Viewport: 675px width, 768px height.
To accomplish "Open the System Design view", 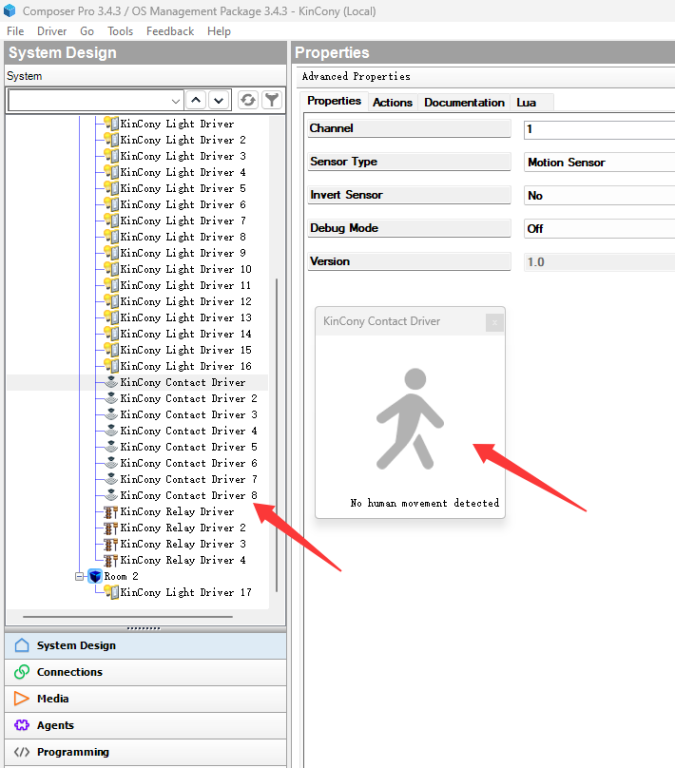I will pyautogui.click(x=145, y=646).
